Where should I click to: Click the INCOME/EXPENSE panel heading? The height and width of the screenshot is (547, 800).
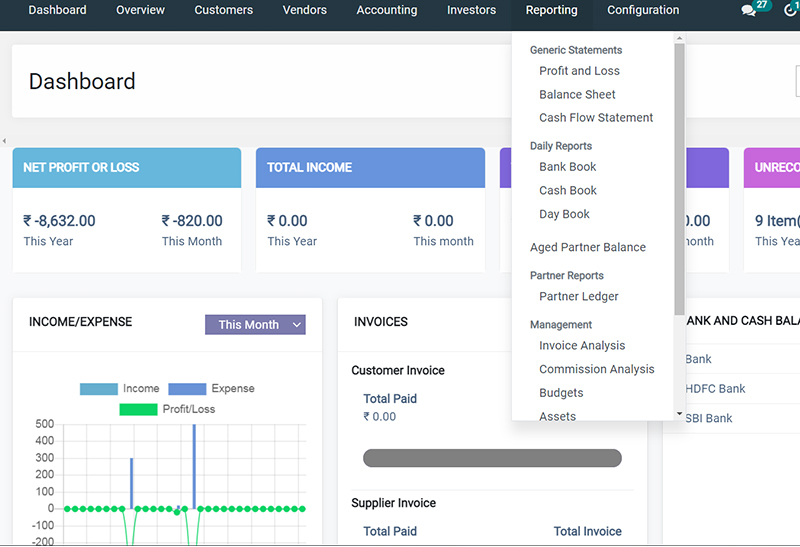click(80, 322)
